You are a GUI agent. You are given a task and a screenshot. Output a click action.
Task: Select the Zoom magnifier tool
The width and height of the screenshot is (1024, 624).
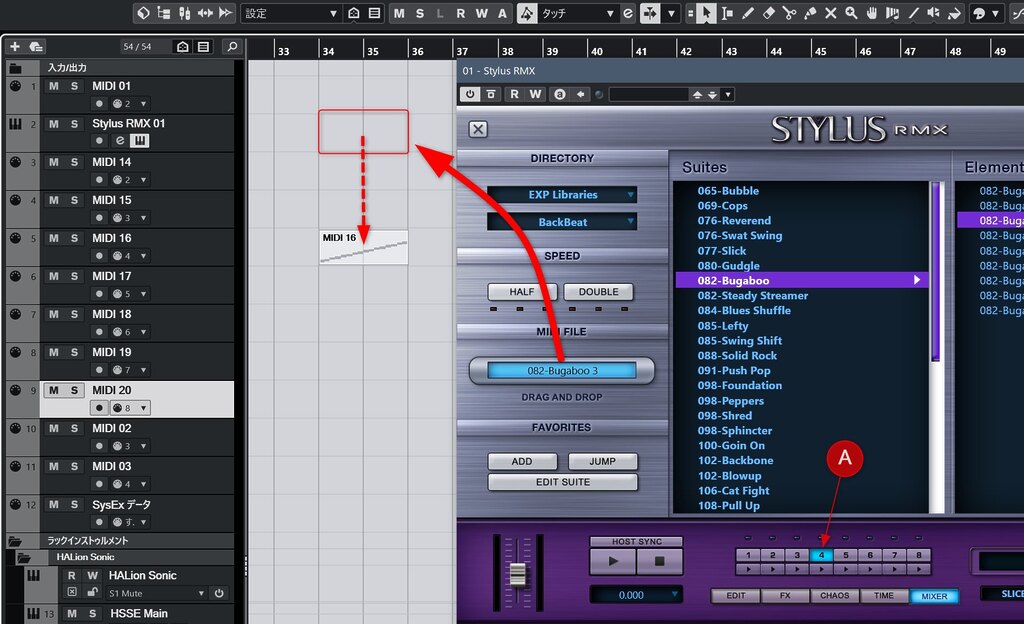coord(851,13)
